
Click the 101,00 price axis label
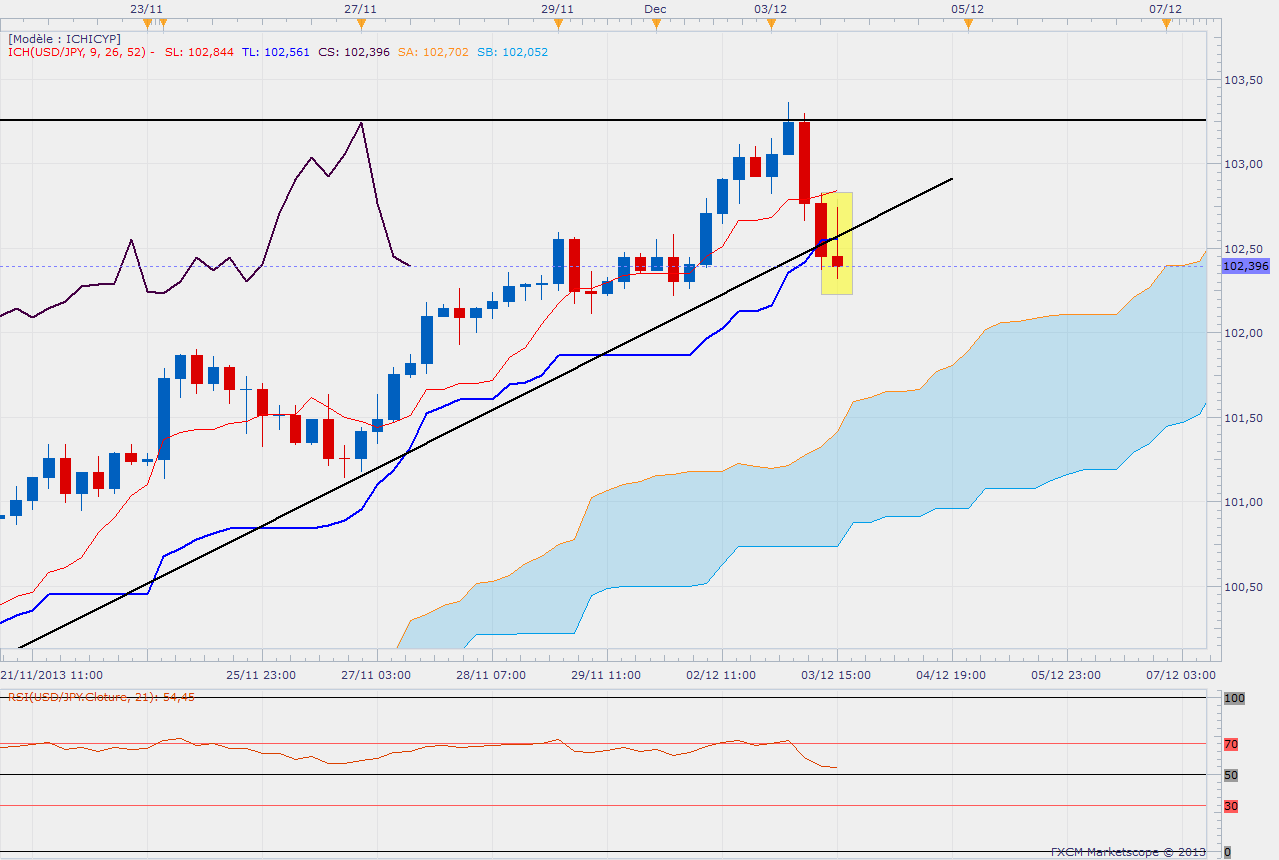(1244, 502)
